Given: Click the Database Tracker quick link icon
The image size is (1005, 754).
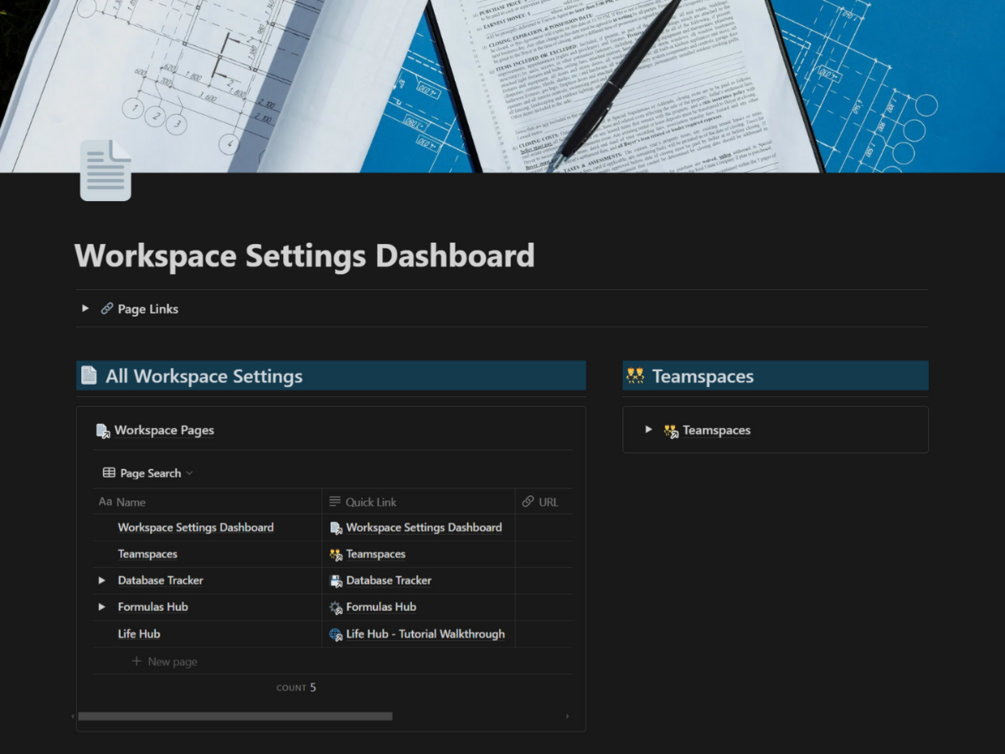Looking at the screenshot, I should tap(336, 581).
